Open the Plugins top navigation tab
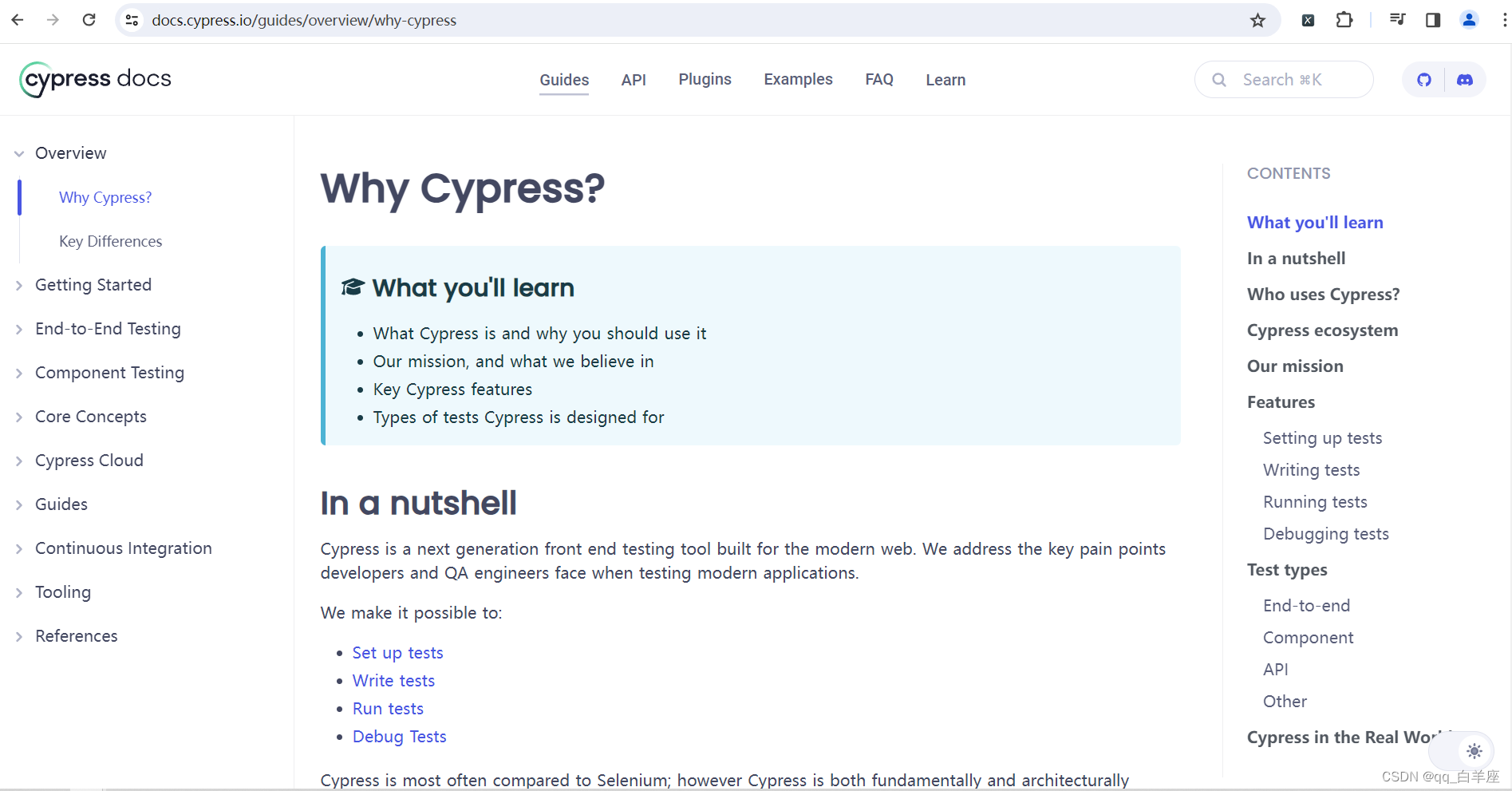Image resolution: width=1512 pixels, height=791 pixels. pyautogui.click(x=705, y=79)
